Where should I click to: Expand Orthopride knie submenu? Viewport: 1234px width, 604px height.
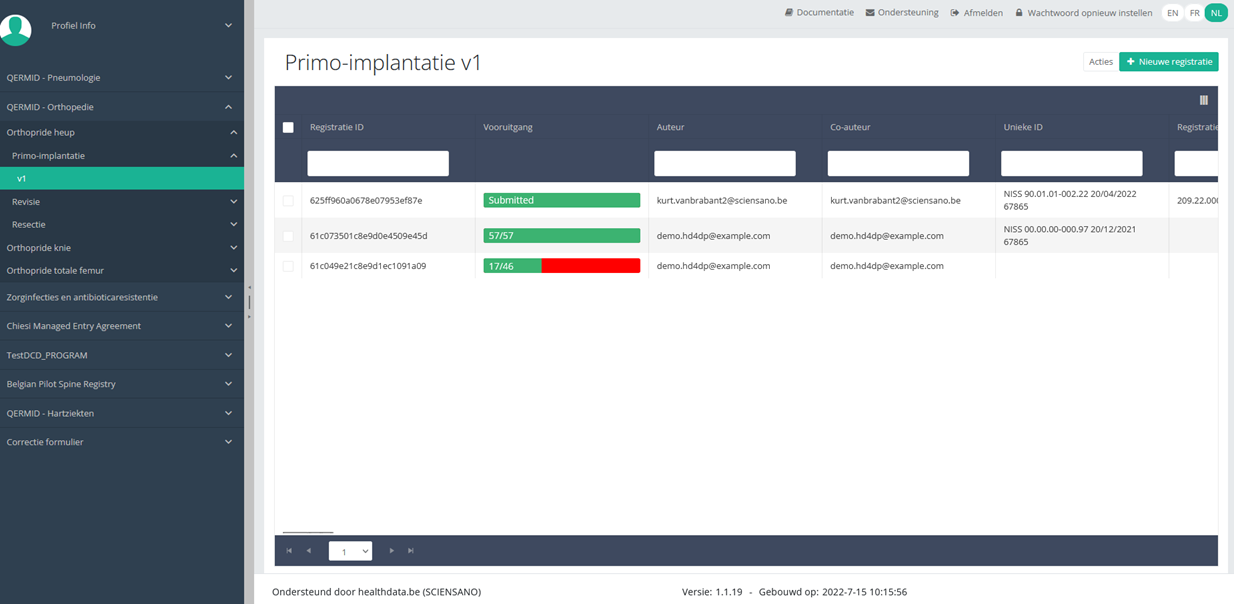pyautogui.click(x=120, y=248)
